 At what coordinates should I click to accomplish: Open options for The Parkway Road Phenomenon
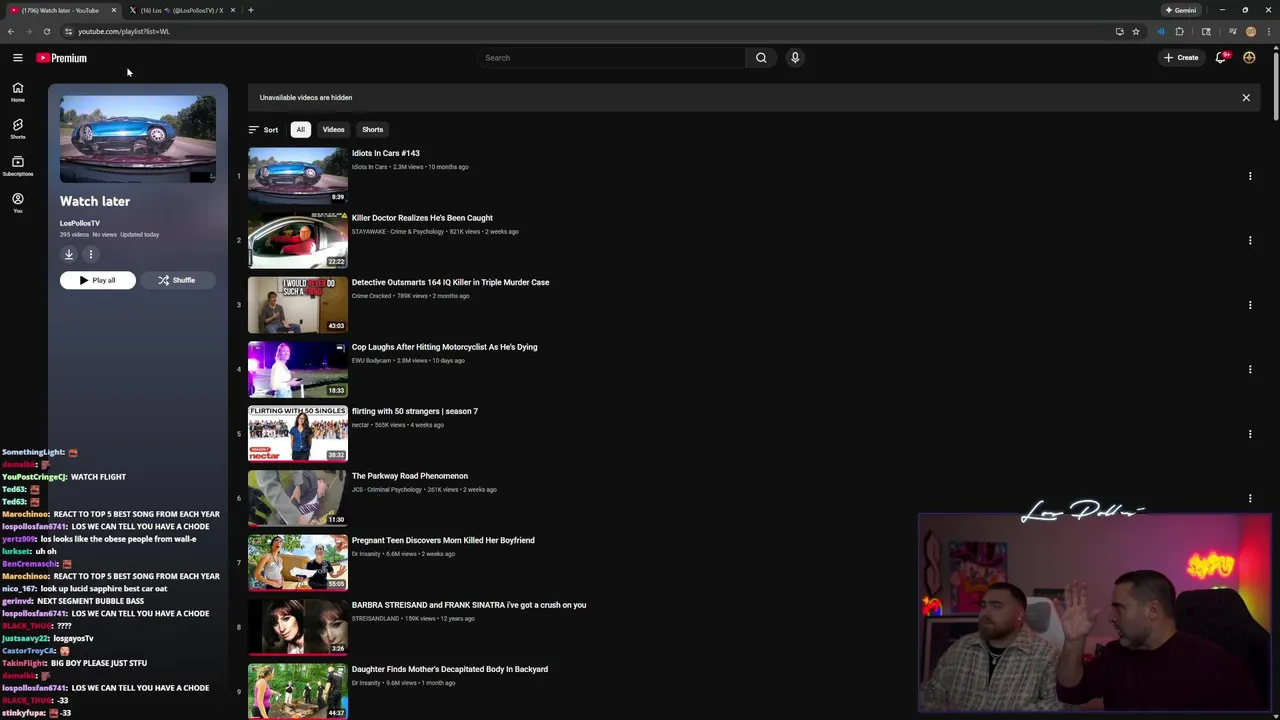click(x=1249, y=498)
